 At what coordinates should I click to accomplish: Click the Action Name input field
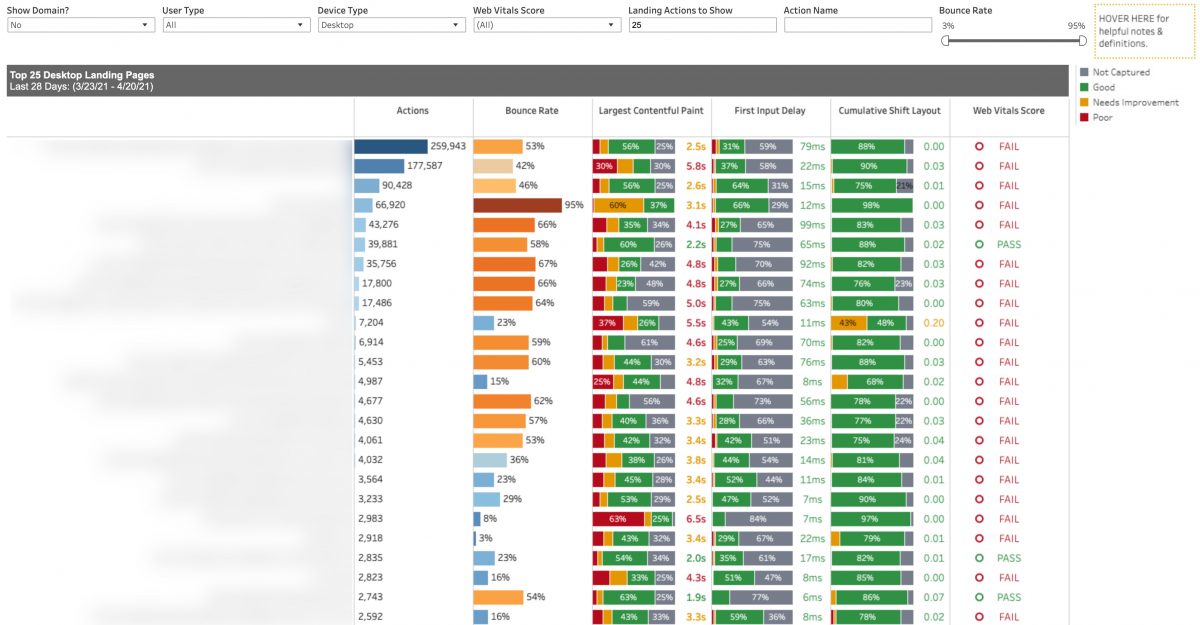(855, 25)
